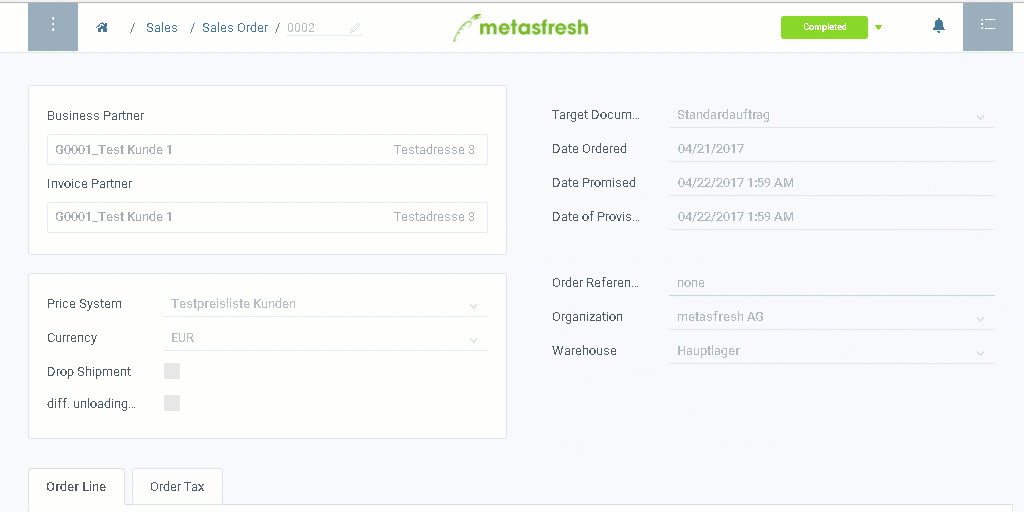The width and height of the screenshot is (1024, 512).
Task: Expand the document status arrow
Action: (x=878, y=27)
